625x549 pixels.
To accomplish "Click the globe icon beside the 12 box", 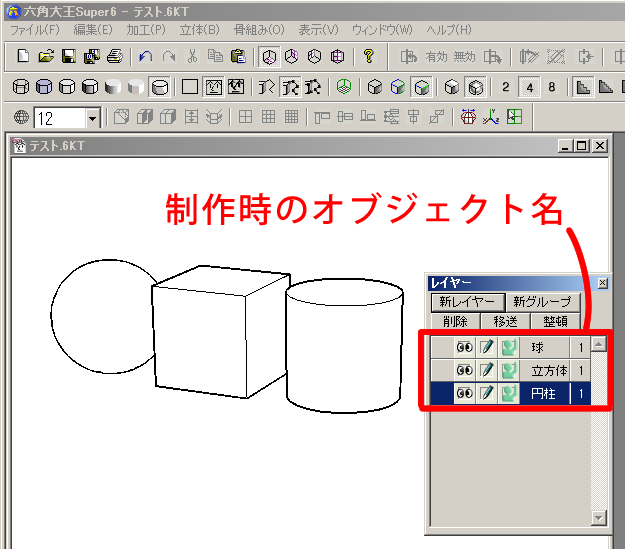I will point(21,118).
